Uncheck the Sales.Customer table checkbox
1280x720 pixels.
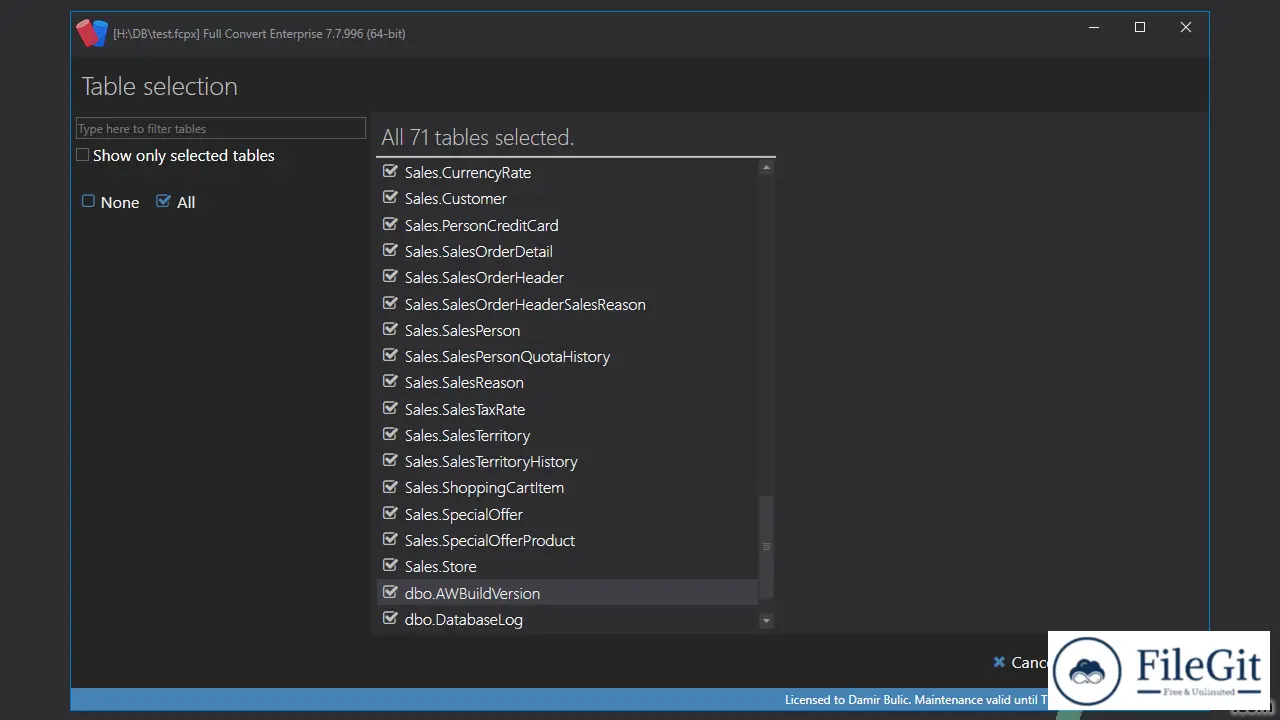coord(390,197)
